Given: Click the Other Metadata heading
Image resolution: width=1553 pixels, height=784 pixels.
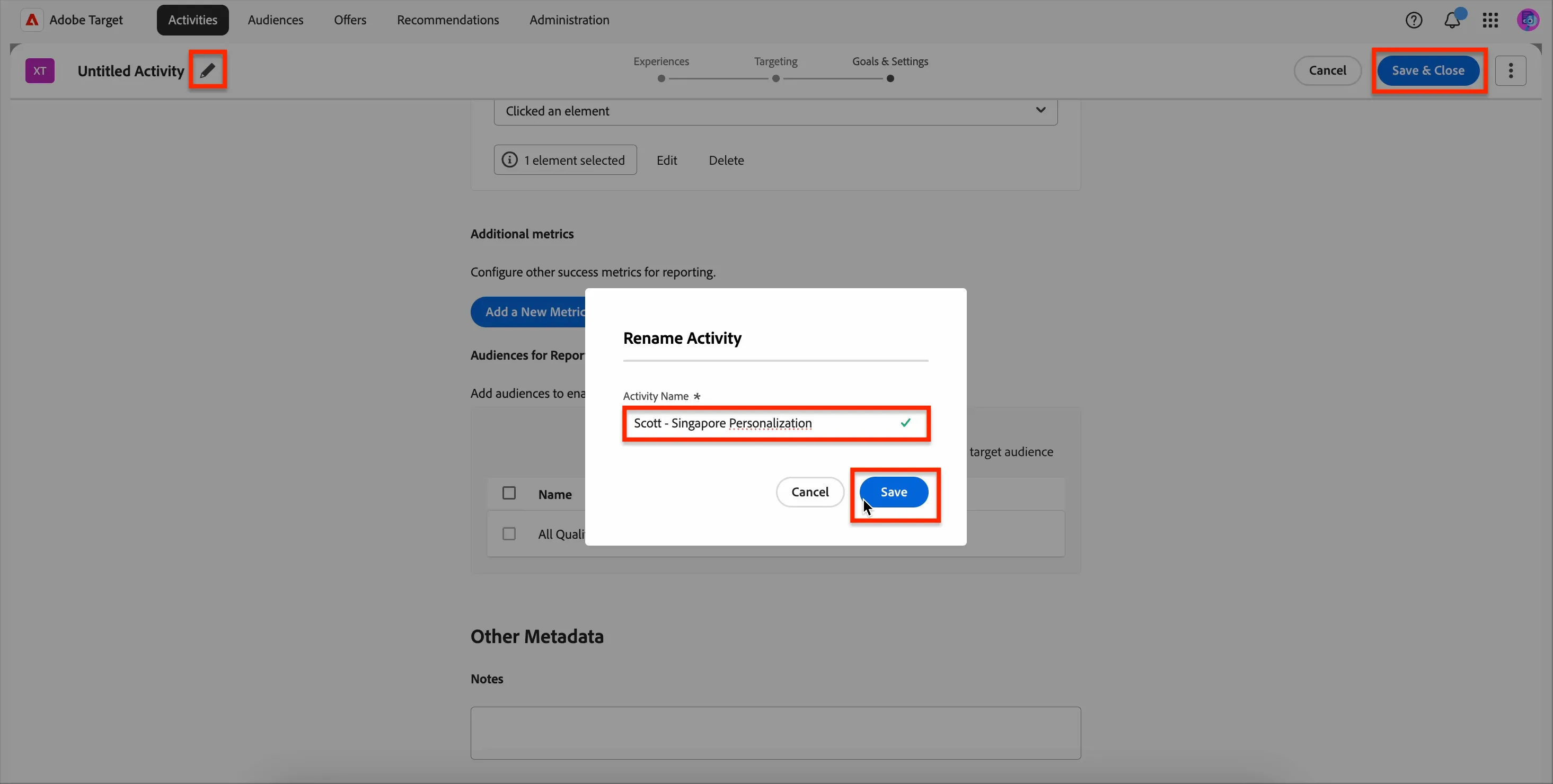Looking at the screenshot, I should (537, 636).
